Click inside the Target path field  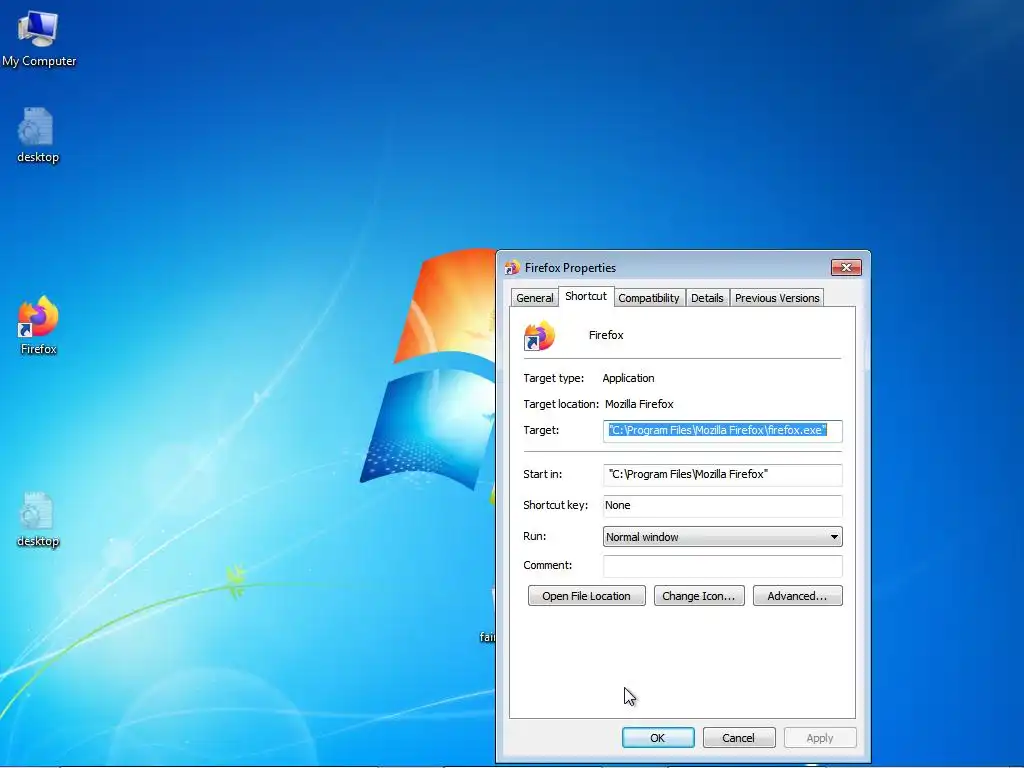coord(722,430)
